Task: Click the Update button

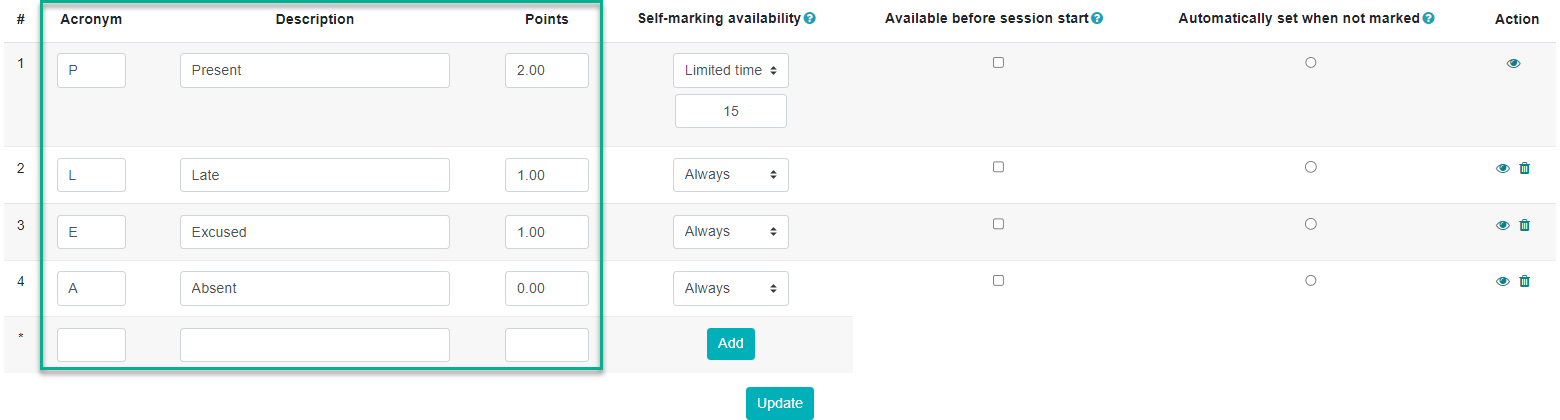Action: pos(780,403)
